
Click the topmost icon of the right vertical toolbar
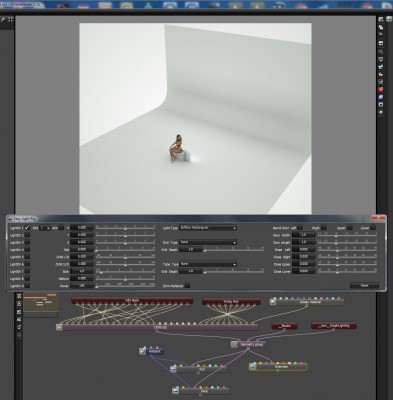tap(381, 19)
